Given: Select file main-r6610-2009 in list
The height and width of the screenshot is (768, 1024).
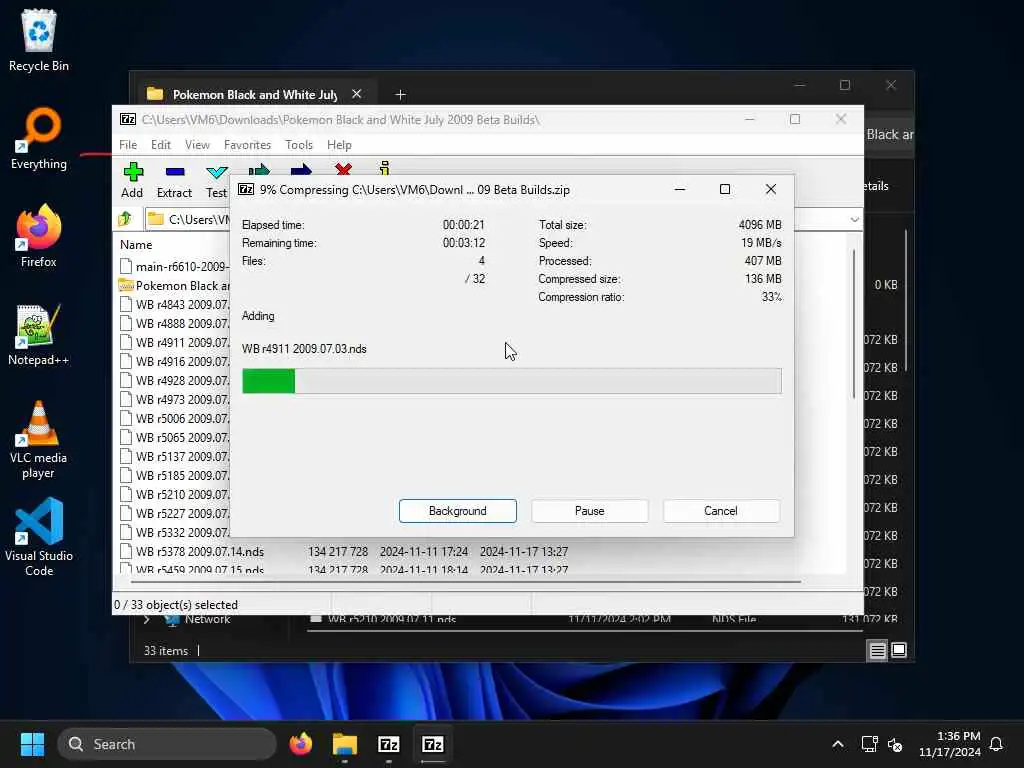Looking at the screenshot, I should 174,266.
